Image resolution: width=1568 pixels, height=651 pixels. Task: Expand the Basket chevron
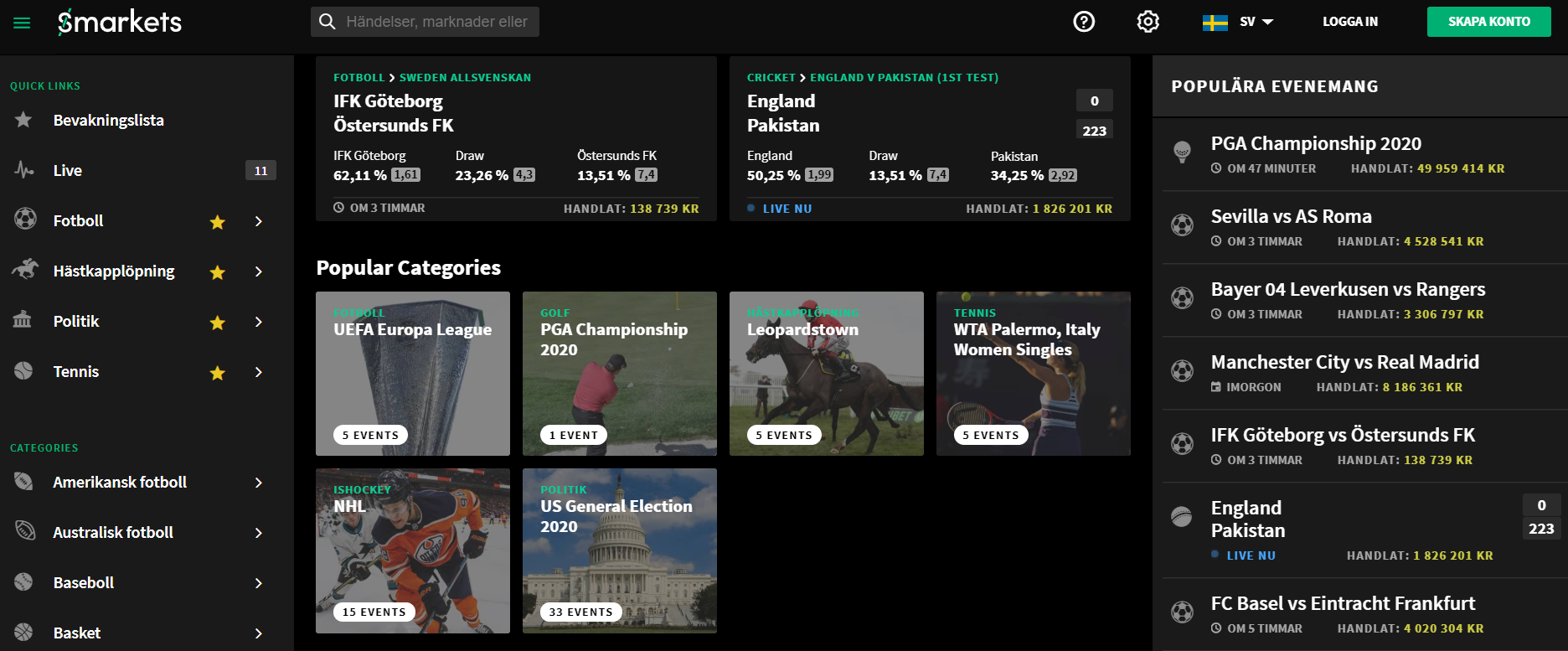259,633
